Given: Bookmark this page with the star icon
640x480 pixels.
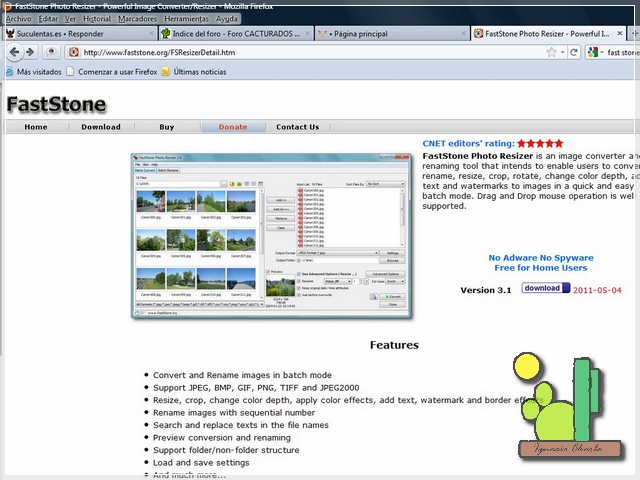Looking at the screenshot, I should [x=551, y=52].
